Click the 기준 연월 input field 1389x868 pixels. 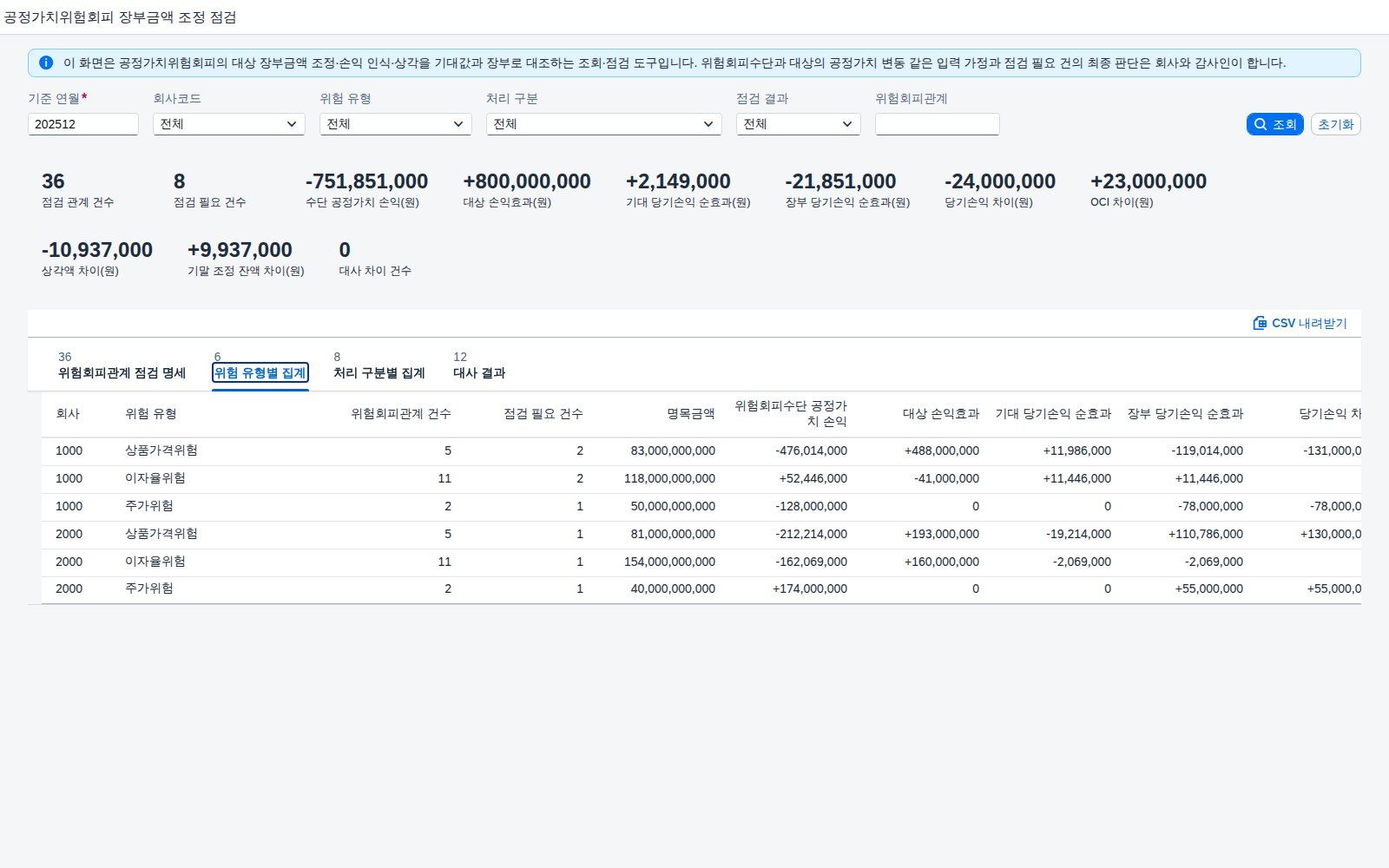[83, 124]
